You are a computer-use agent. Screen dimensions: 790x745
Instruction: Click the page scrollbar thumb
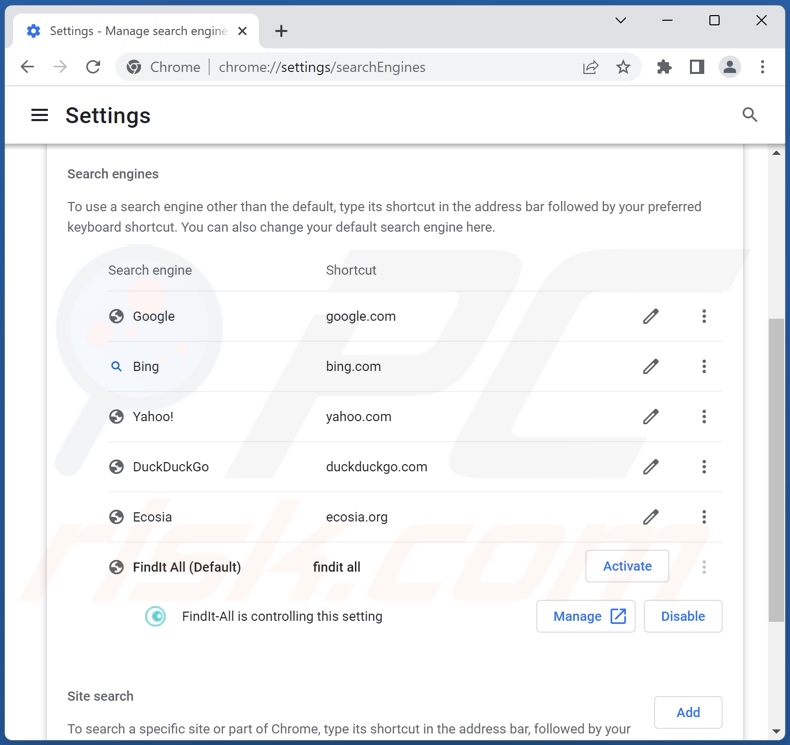click(776, 470)
